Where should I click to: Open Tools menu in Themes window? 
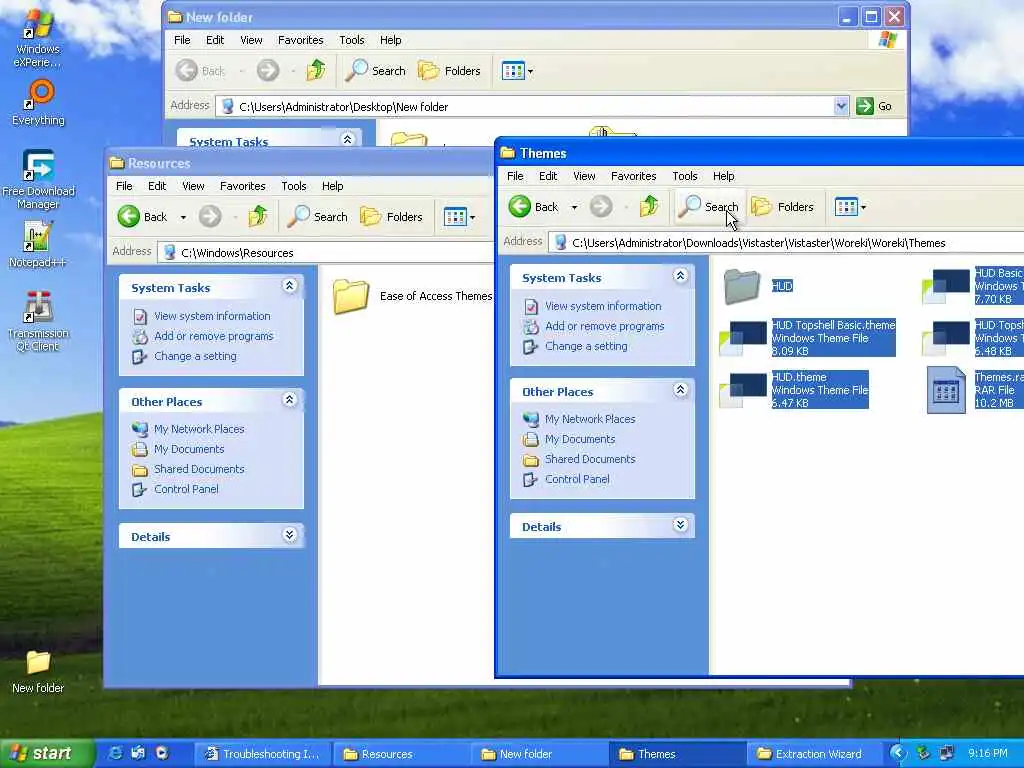(684, 176)
